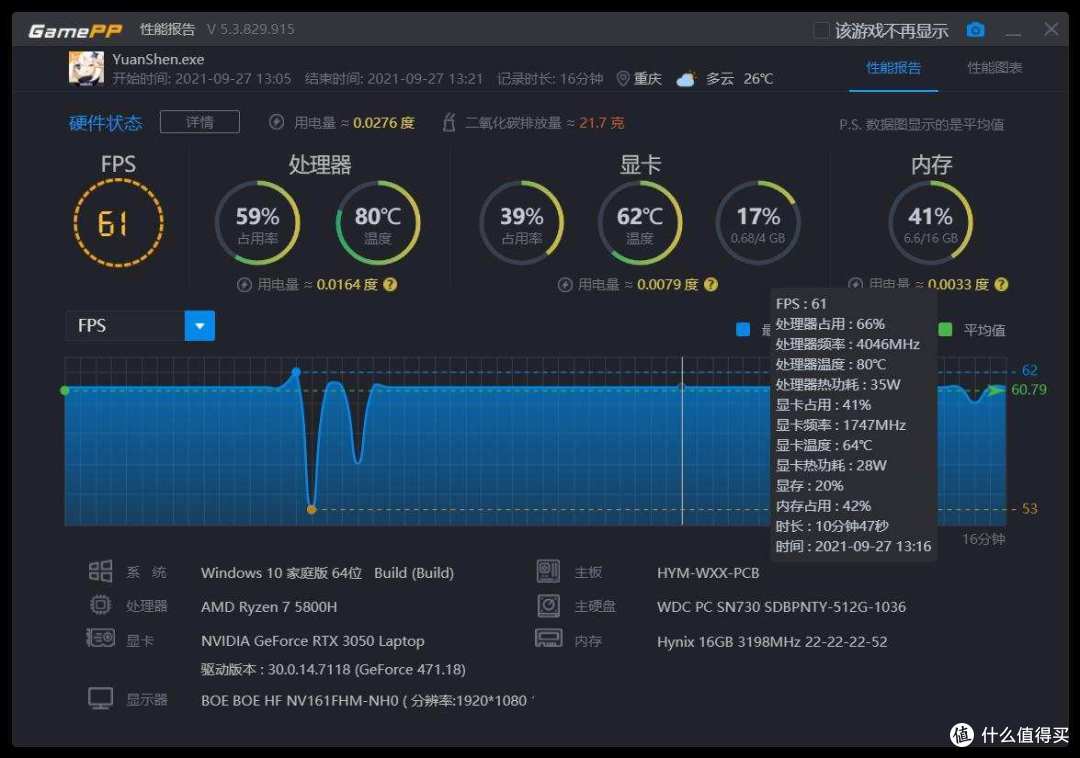Screen dimensions: 1080x758
Task: Click the GPU power usage help icon
Action: [x=711, y=284]
